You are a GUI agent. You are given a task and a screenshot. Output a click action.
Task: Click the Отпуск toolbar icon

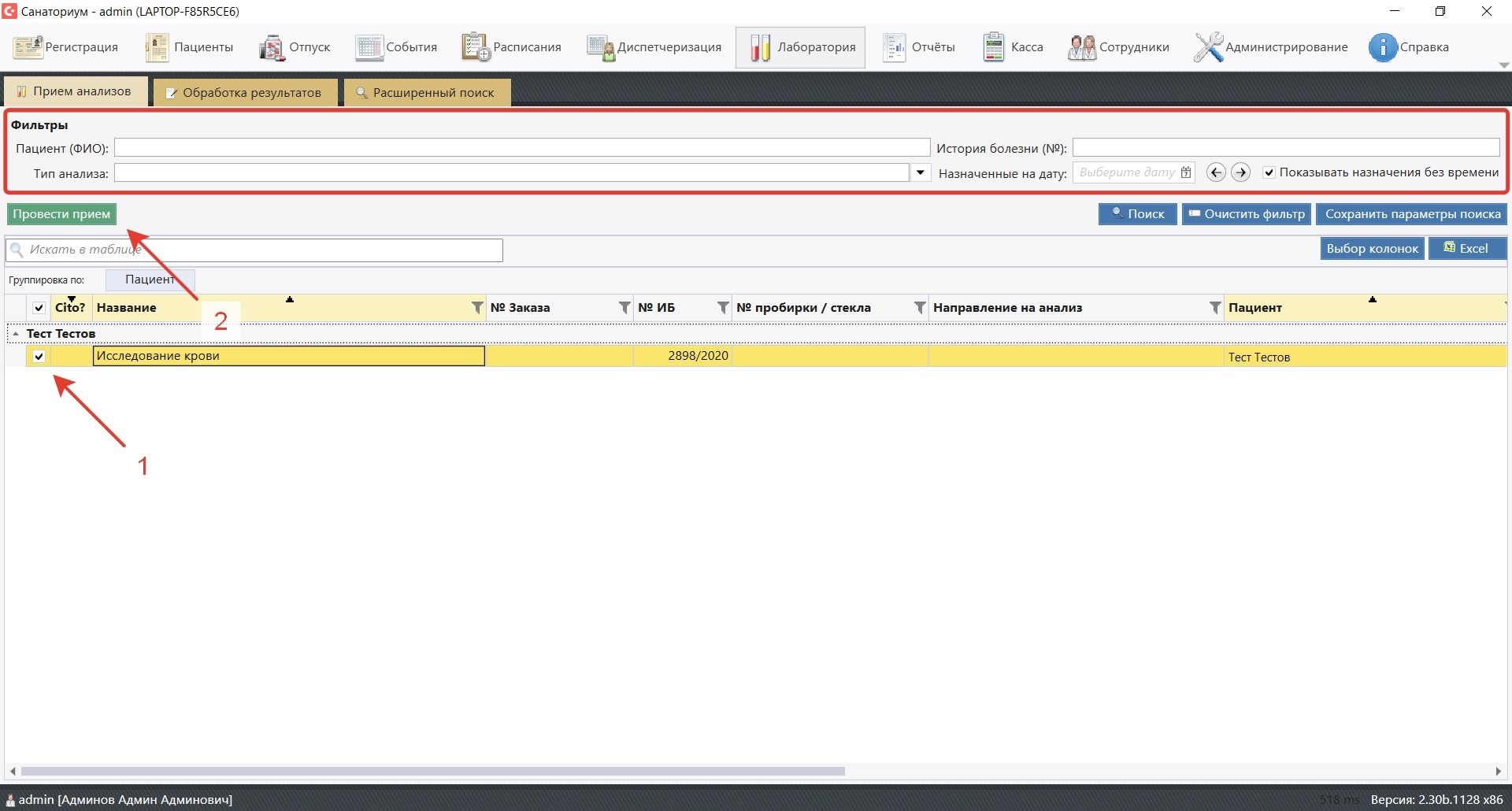[x=271, y=47]
